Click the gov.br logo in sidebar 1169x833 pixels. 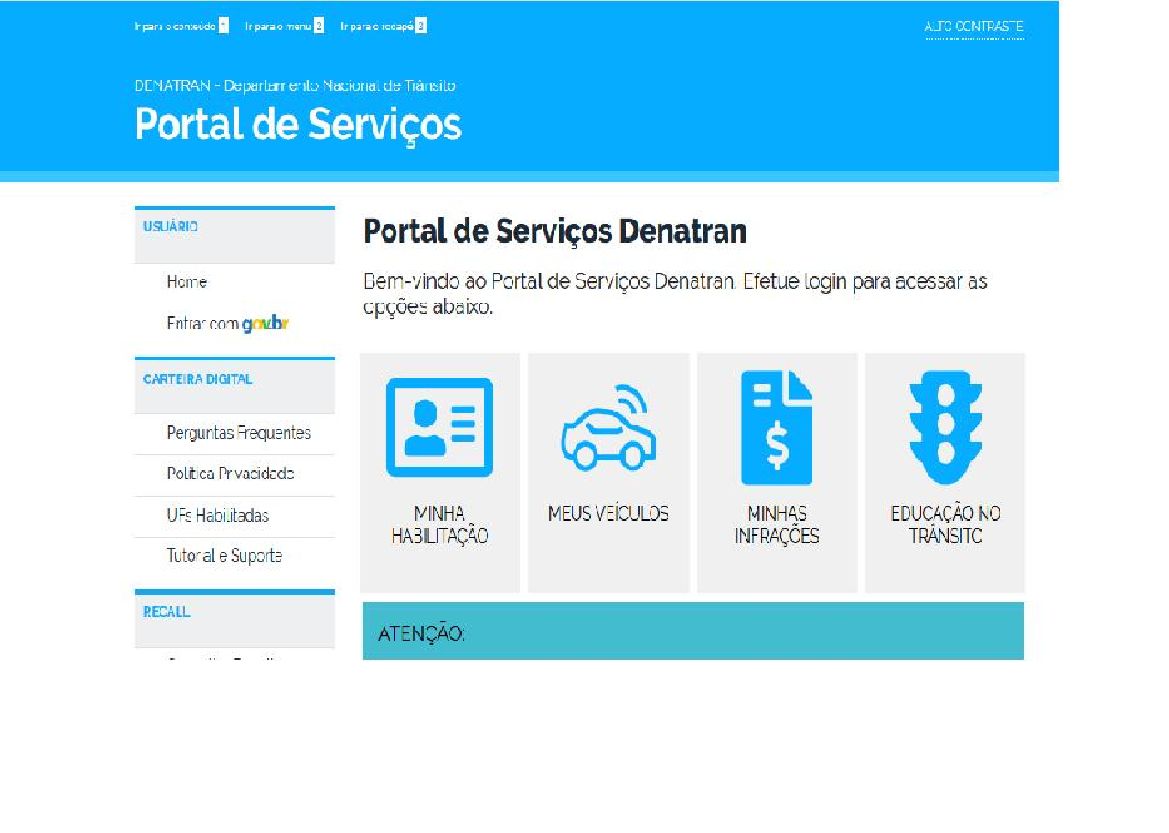click(x=265, y=324)
